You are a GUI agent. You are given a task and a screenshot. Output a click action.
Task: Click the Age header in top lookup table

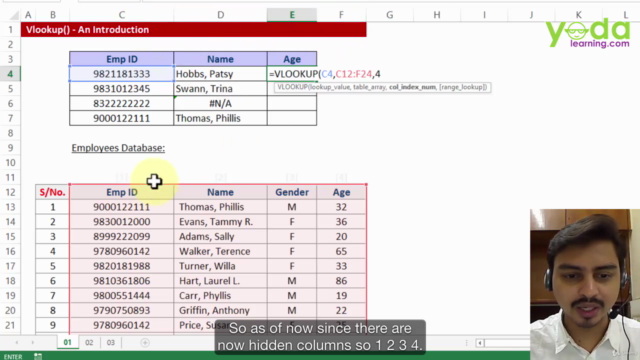(292, 59)
